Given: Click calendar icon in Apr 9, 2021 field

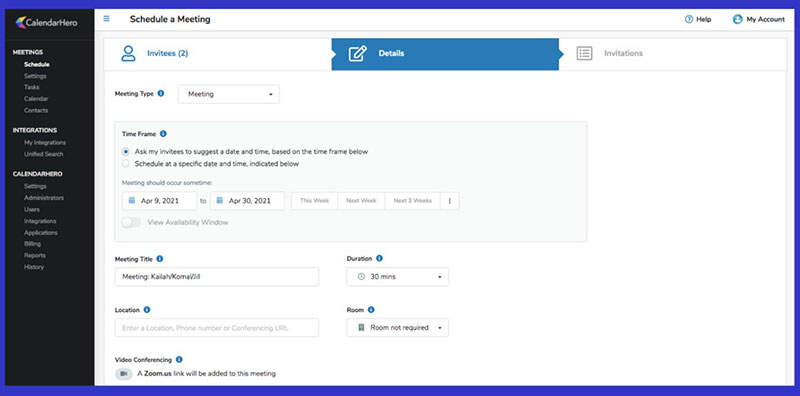Looking at the screenshot, I should coord(132,201).
